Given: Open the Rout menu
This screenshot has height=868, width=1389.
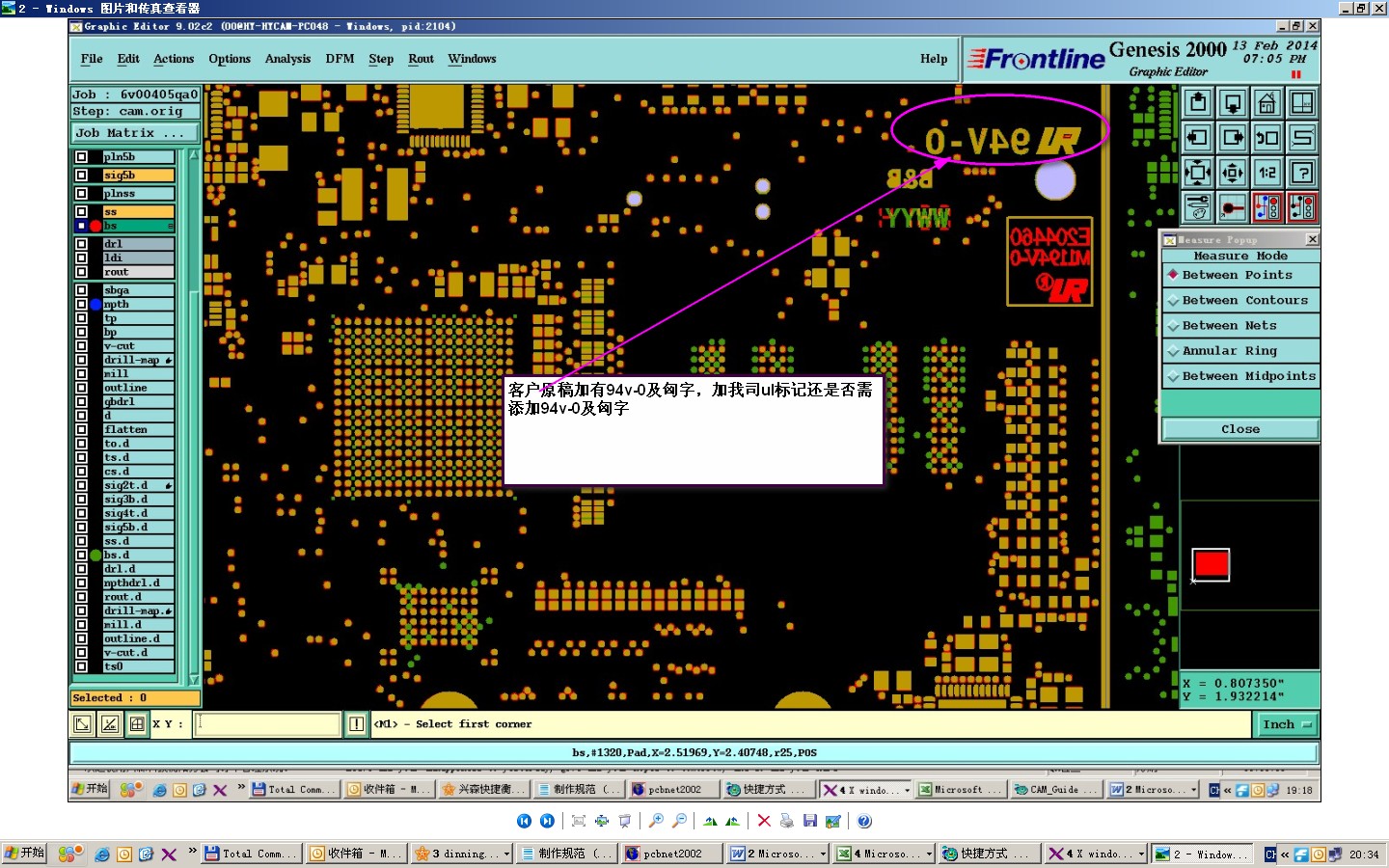Looking at the screenshot, I should (421, 59).
